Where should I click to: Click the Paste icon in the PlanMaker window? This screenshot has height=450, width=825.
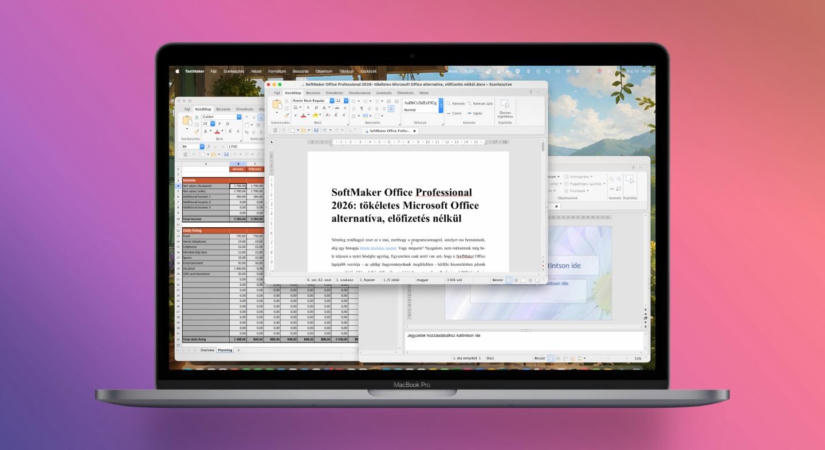(x=187, y=121)
